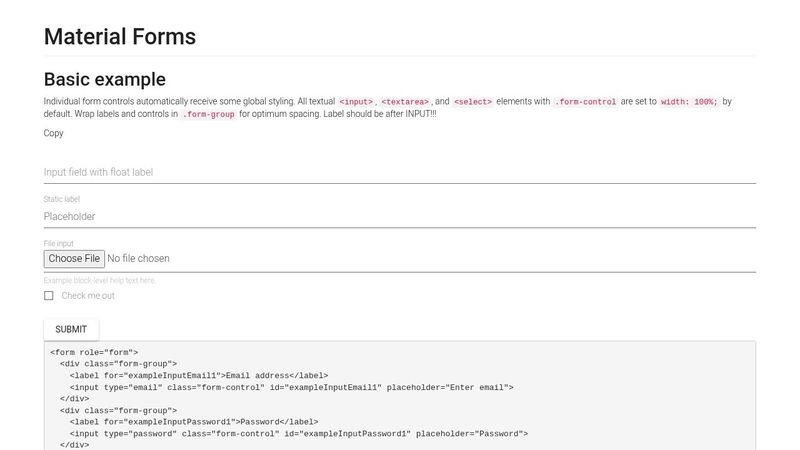Click the Material Forms page title
The width and height of the screenshot is (800, 450).
120,37
